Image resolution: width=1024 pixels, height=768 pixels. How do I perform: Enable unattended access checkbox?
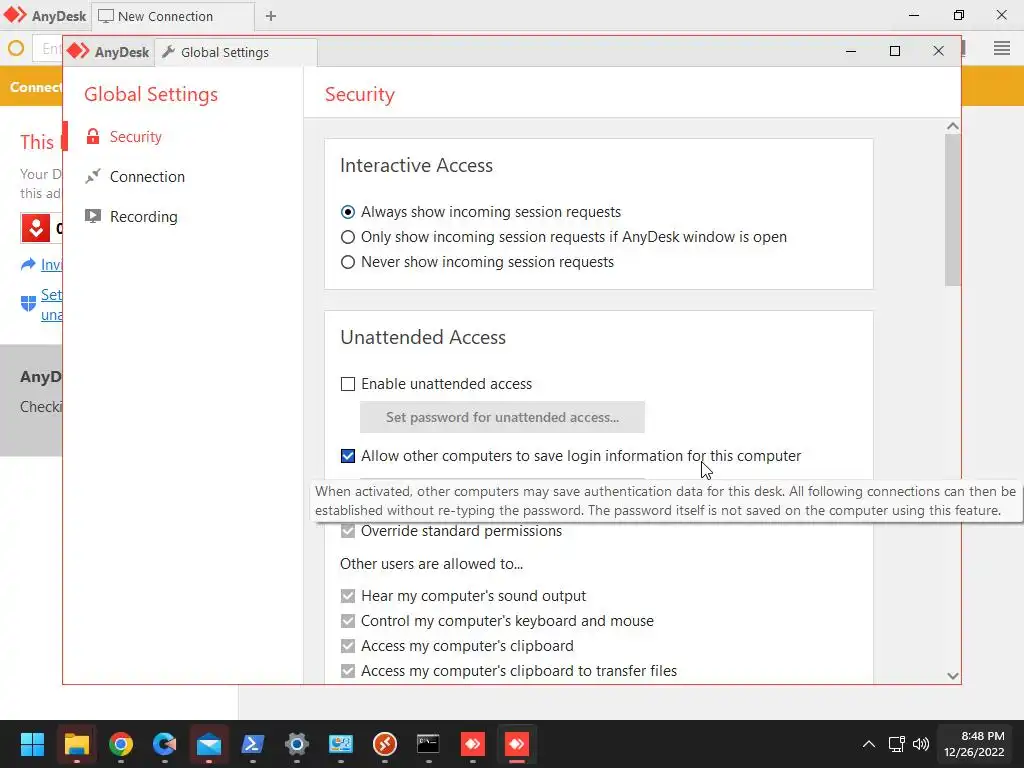[x=348, y=383]
